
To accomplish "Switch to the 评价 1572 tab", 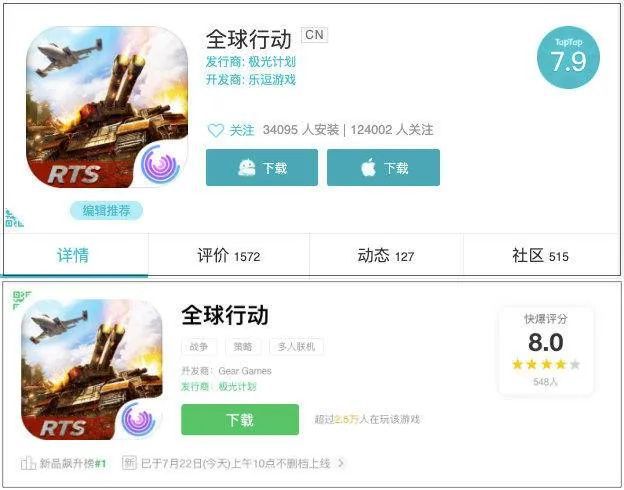I will click(x=229, y=255).
